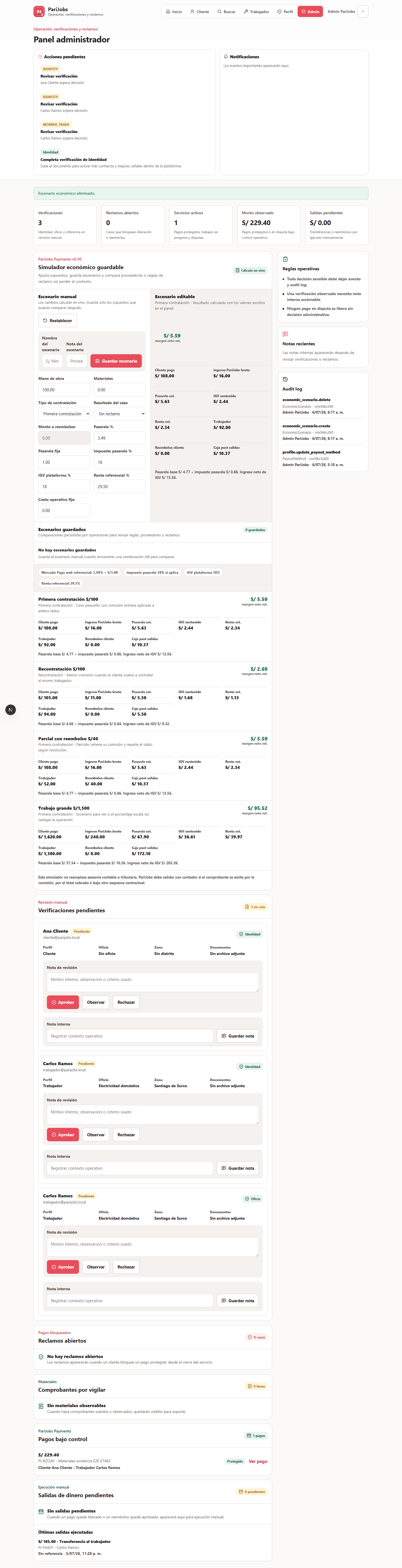Open the Perfil navigation item
The height and width of the screenshot is (1568, 402).
(x=285, y=11)
